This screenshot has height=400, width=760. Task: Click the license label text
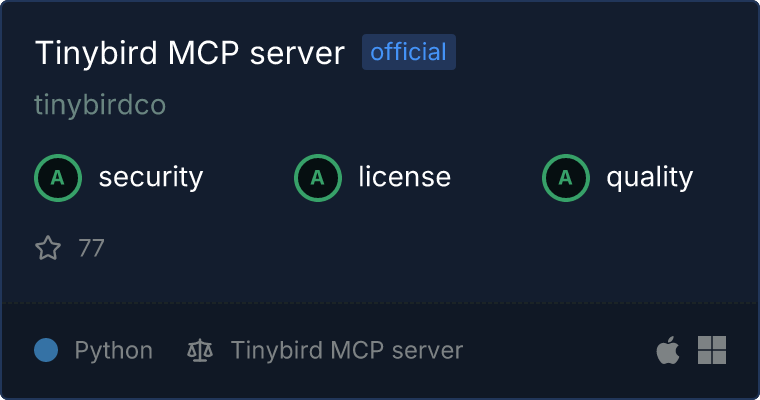coord(405,176)
